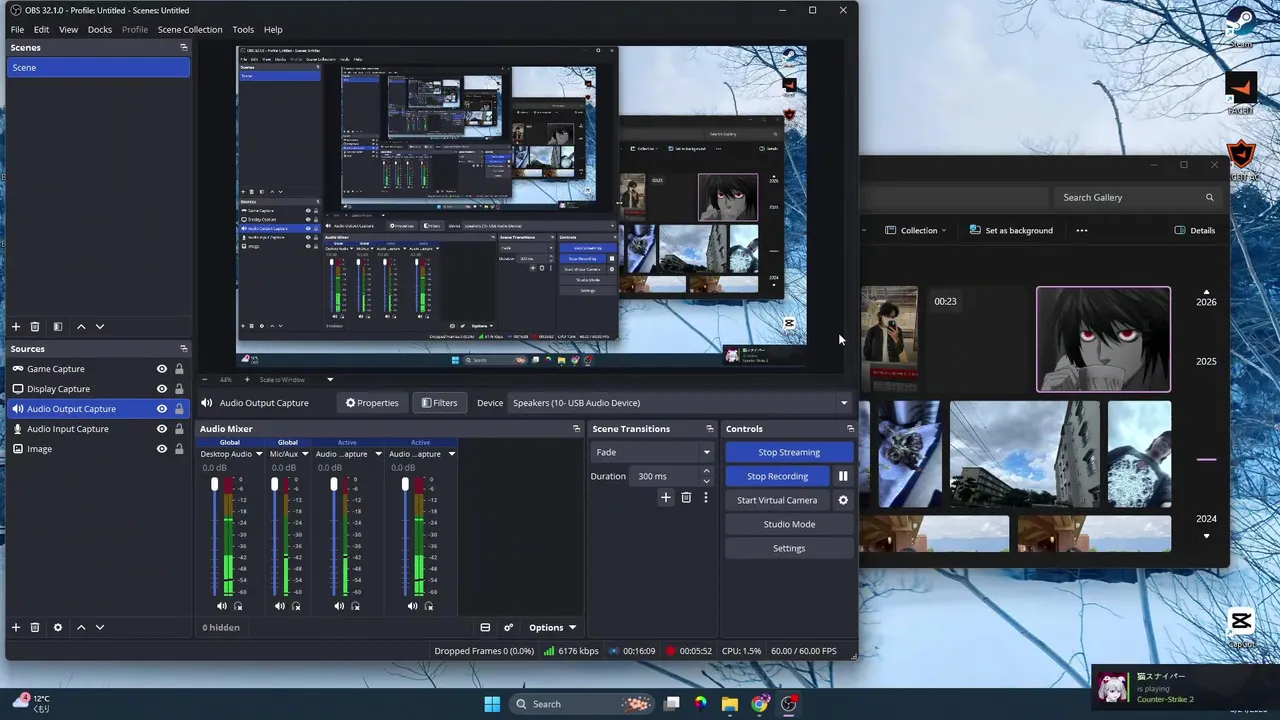Open the Edit menu
1280x720 pixels.
click(41, 29)
